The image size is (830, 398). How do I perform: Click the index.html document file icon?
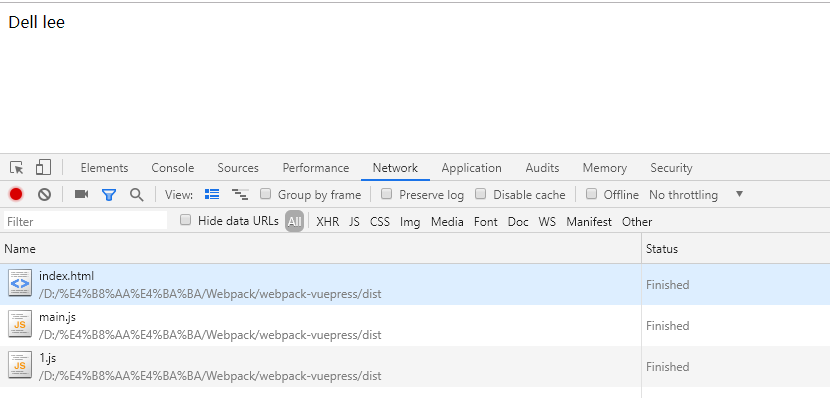[x=20, y=283]
